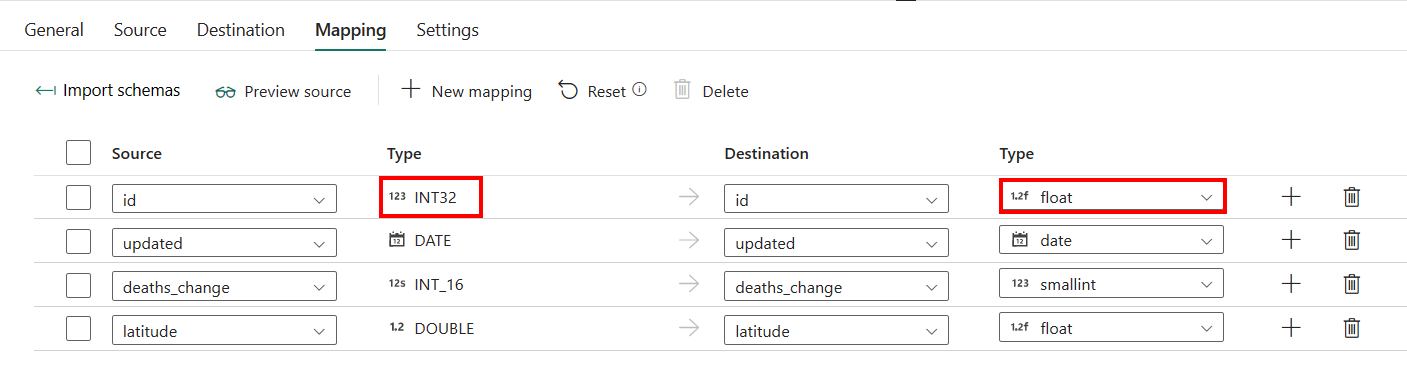Screen dimensions: 1407x371
Task: Switch to the Settings tab
Action: pyautogui.click(x=447, y=30)
